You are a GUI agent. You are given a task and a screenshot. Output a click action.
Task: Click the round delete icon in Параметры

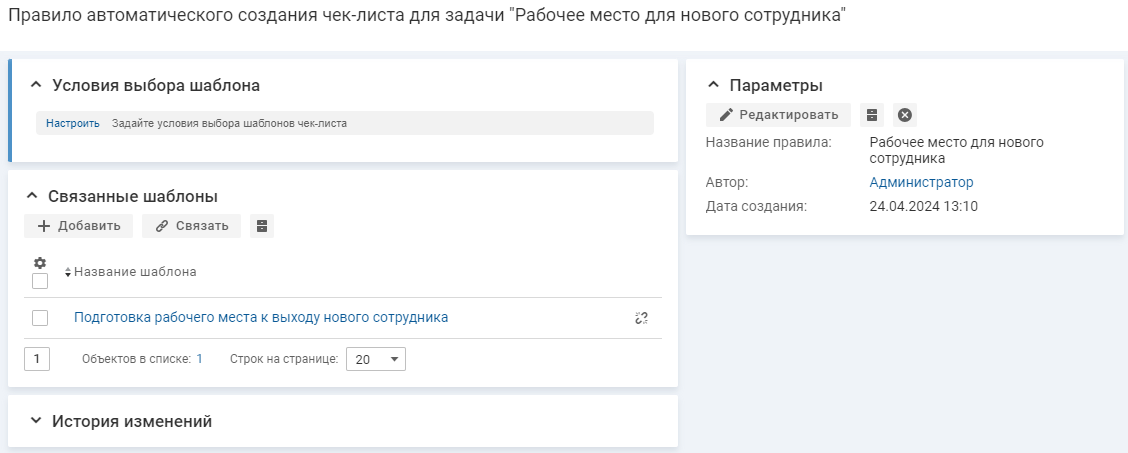[904, 115]
